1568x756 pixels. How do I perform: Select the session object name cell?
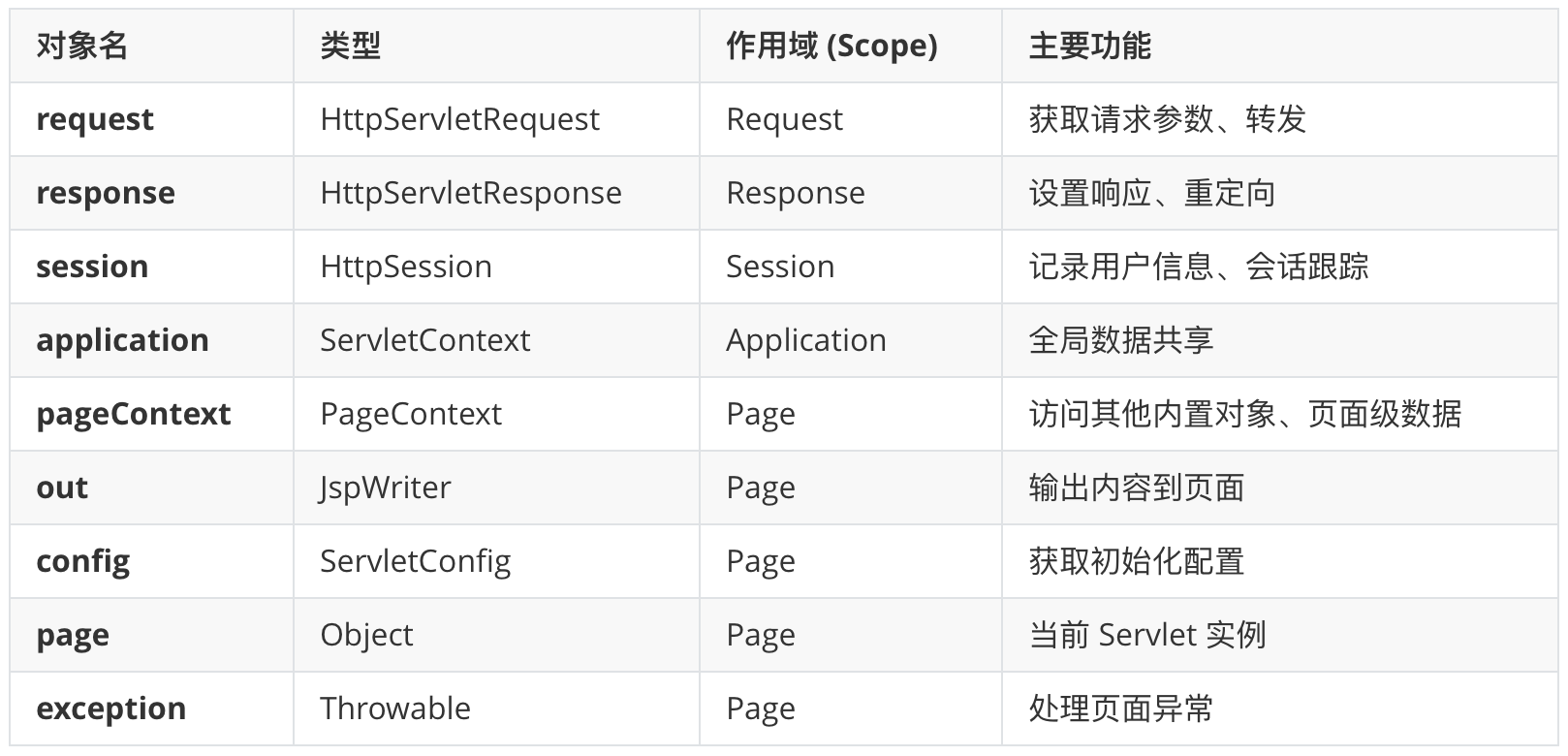[92, 267]
